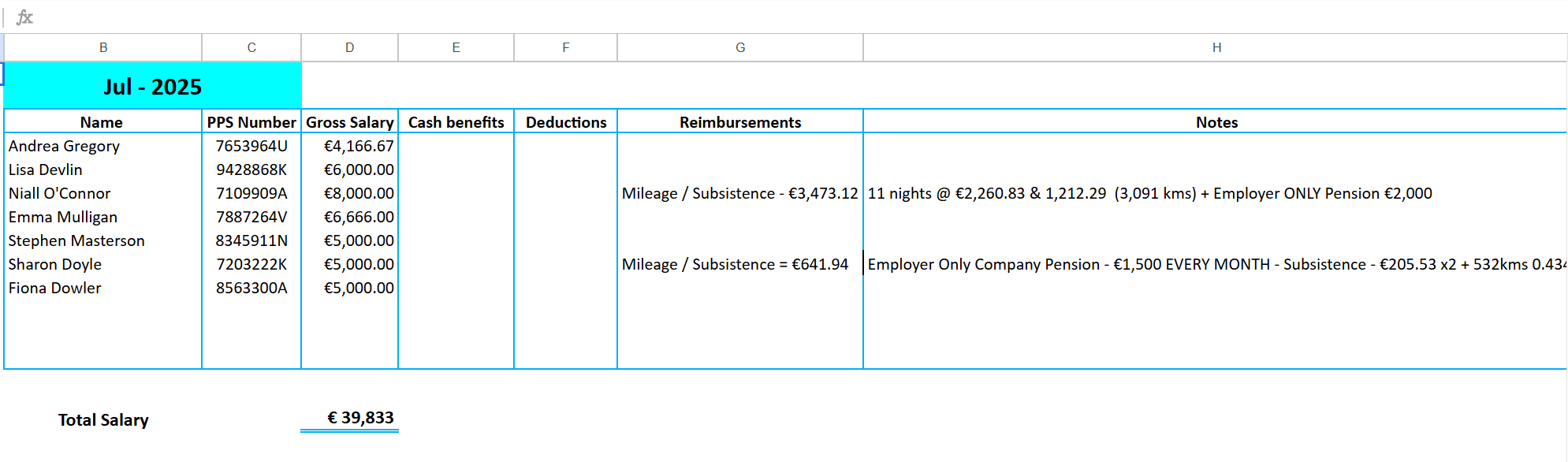Click the formula bar input field
1568x462 pixels.
click(788, 17)
